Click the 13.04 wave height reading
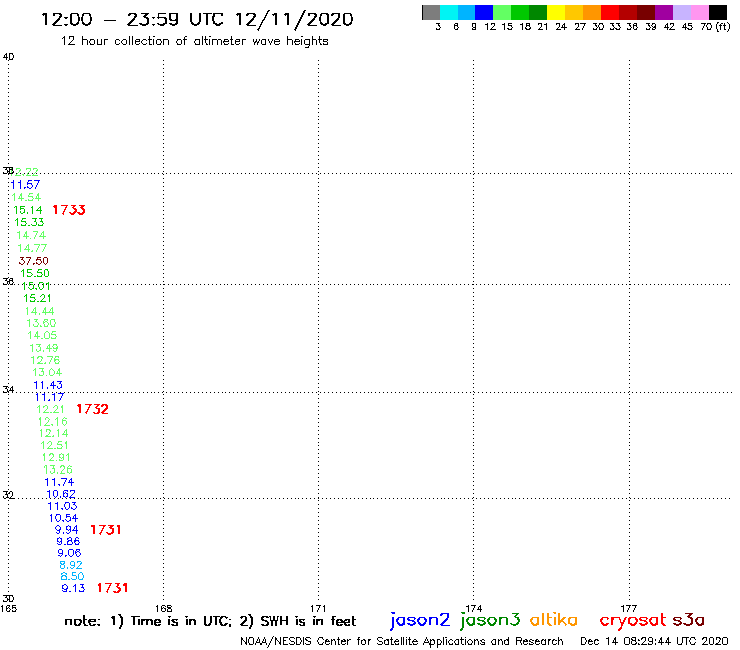The image size is (740, 650). point(47,372)
